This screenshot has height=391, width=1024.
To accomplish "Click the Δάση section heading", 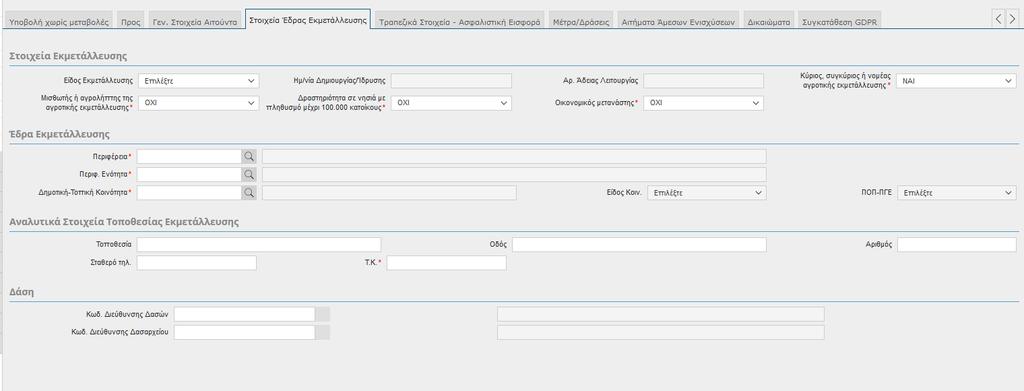I will coord(22,292).
